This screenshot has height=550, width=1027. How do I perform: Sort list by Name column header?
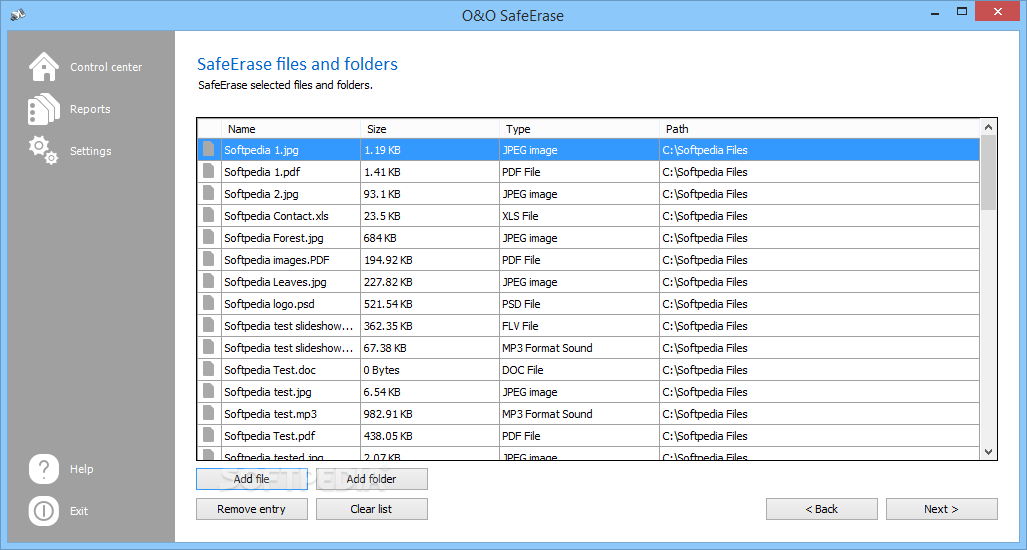[x=291, y=128]
